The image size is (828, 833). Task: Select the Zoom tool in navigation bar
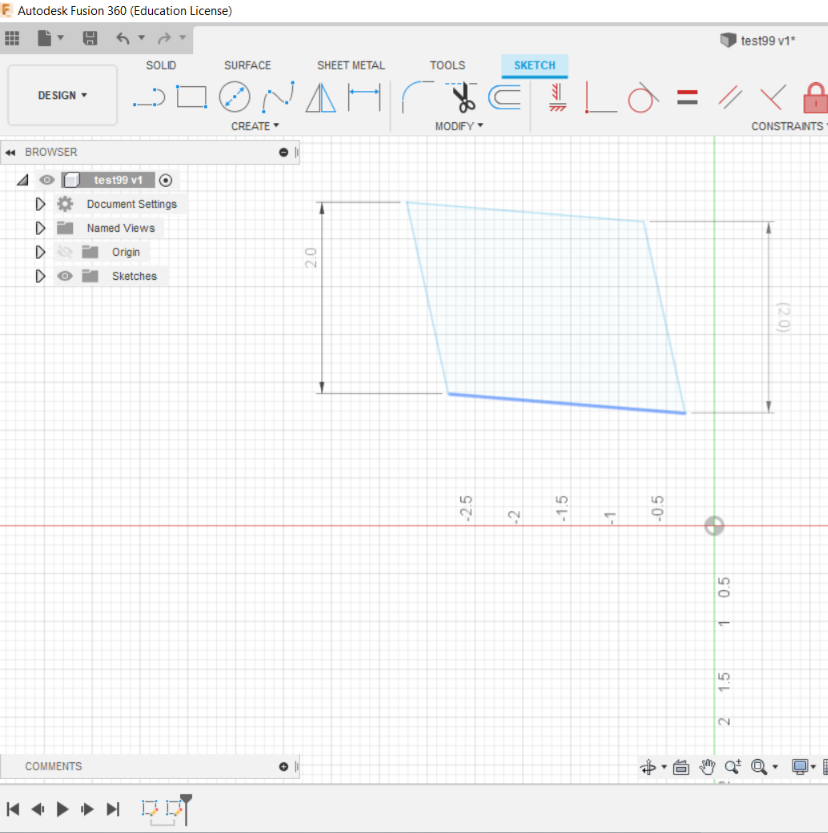(733, 767)
